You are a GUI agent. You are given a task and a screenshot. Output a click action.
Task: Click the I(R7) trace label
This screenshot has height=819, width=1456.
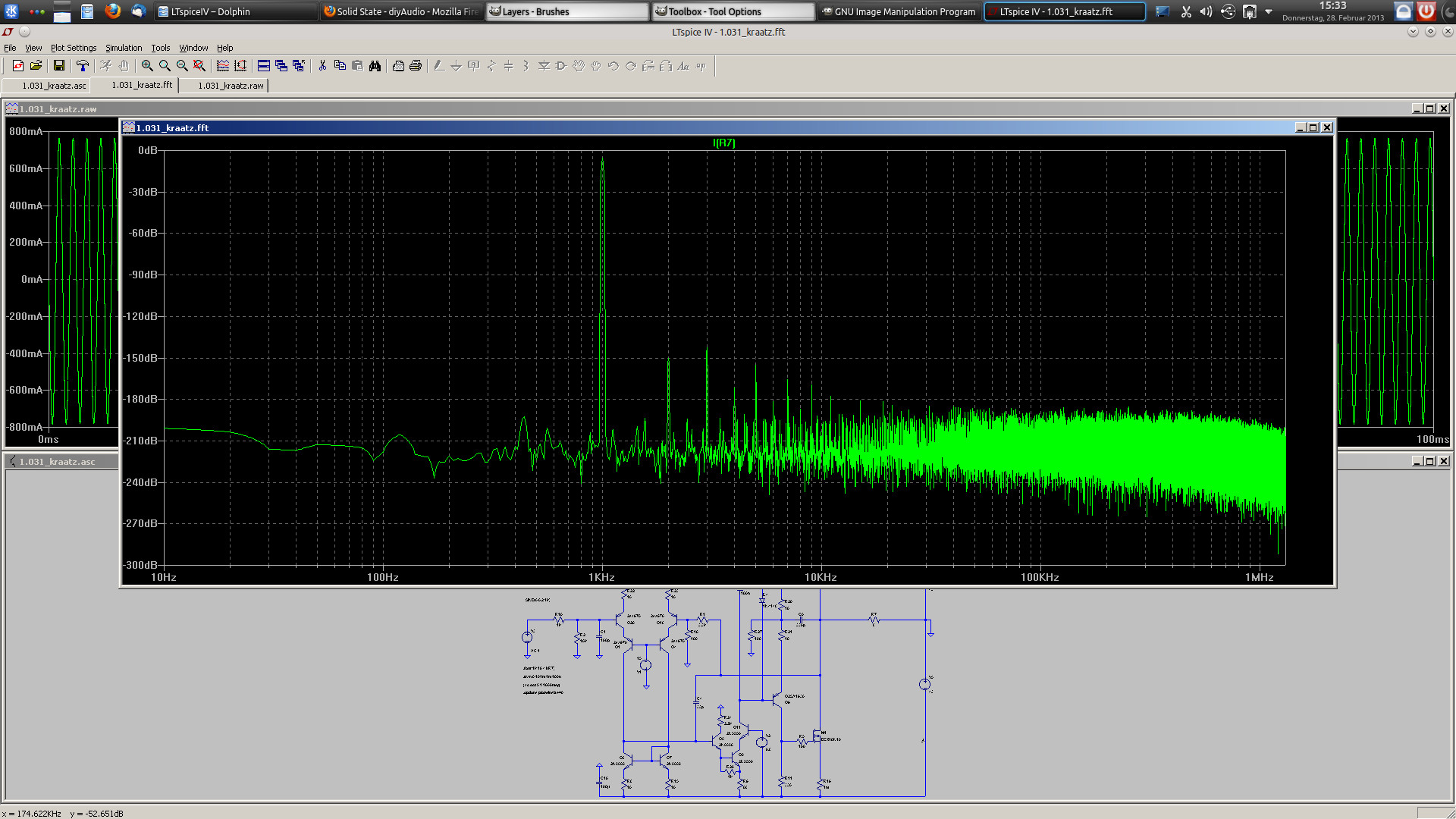[723, 143]
